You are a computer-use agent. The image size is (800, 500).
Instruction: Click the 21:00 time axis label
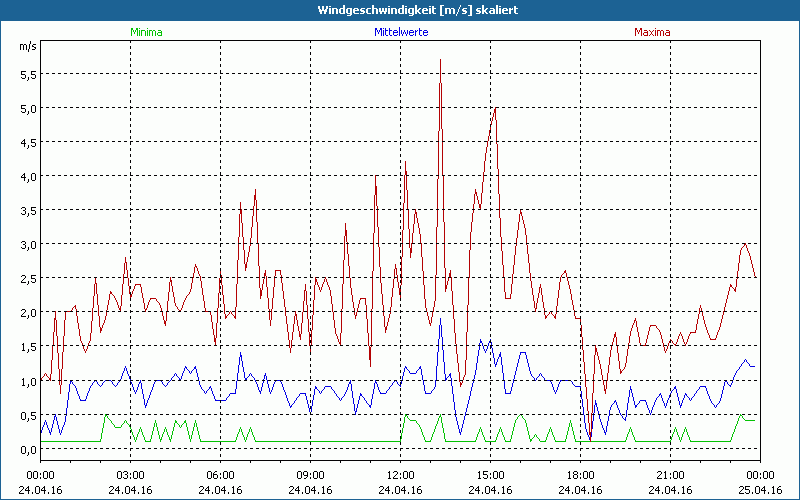pos(670,475)
